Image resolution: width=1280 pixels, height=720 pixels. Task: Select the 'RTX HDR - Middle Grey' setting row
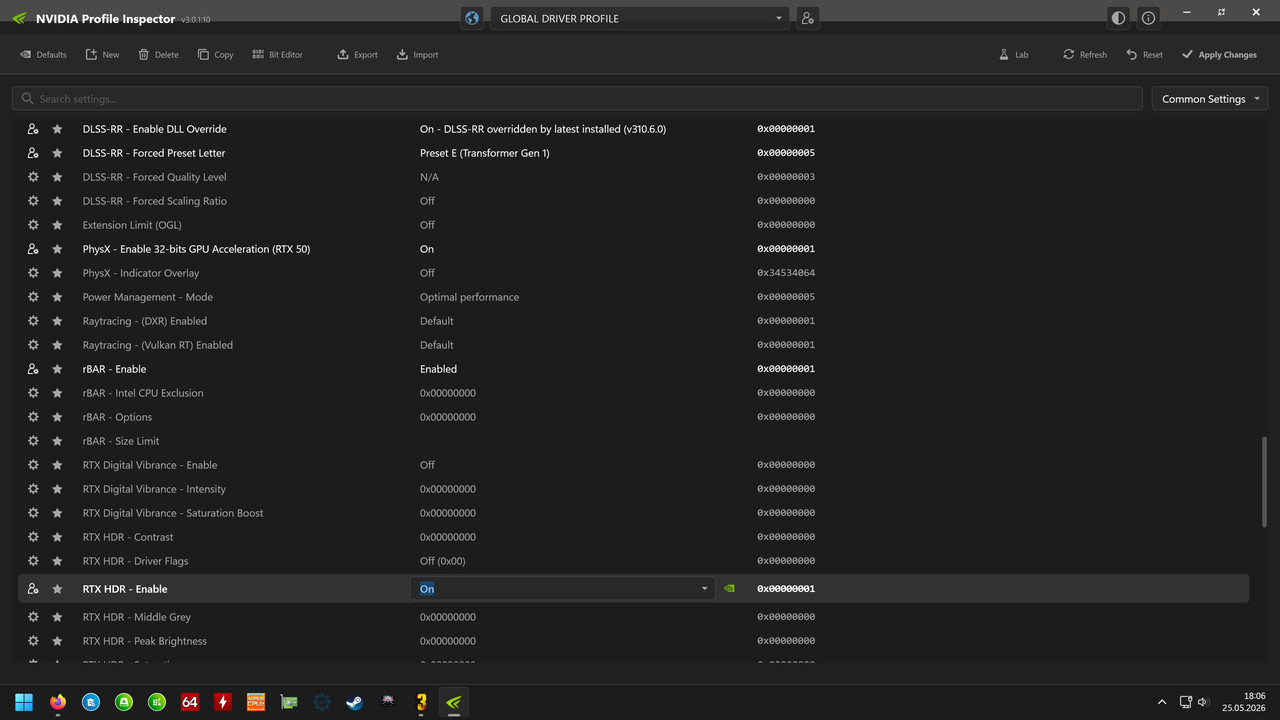pos(633,617)
